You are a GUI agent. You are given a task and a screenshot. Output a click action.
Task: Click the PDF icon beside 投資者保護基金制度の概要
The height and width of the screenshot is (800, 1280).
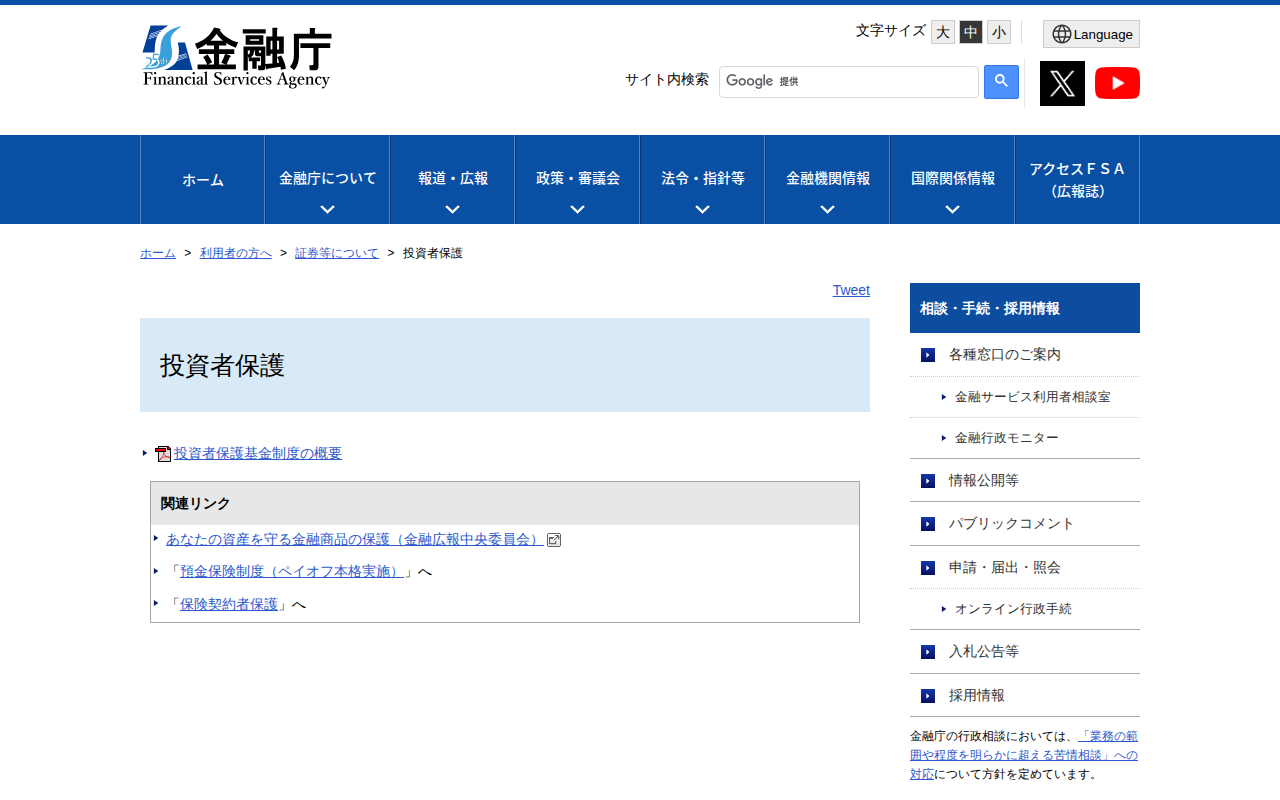(x=163, y=454)
